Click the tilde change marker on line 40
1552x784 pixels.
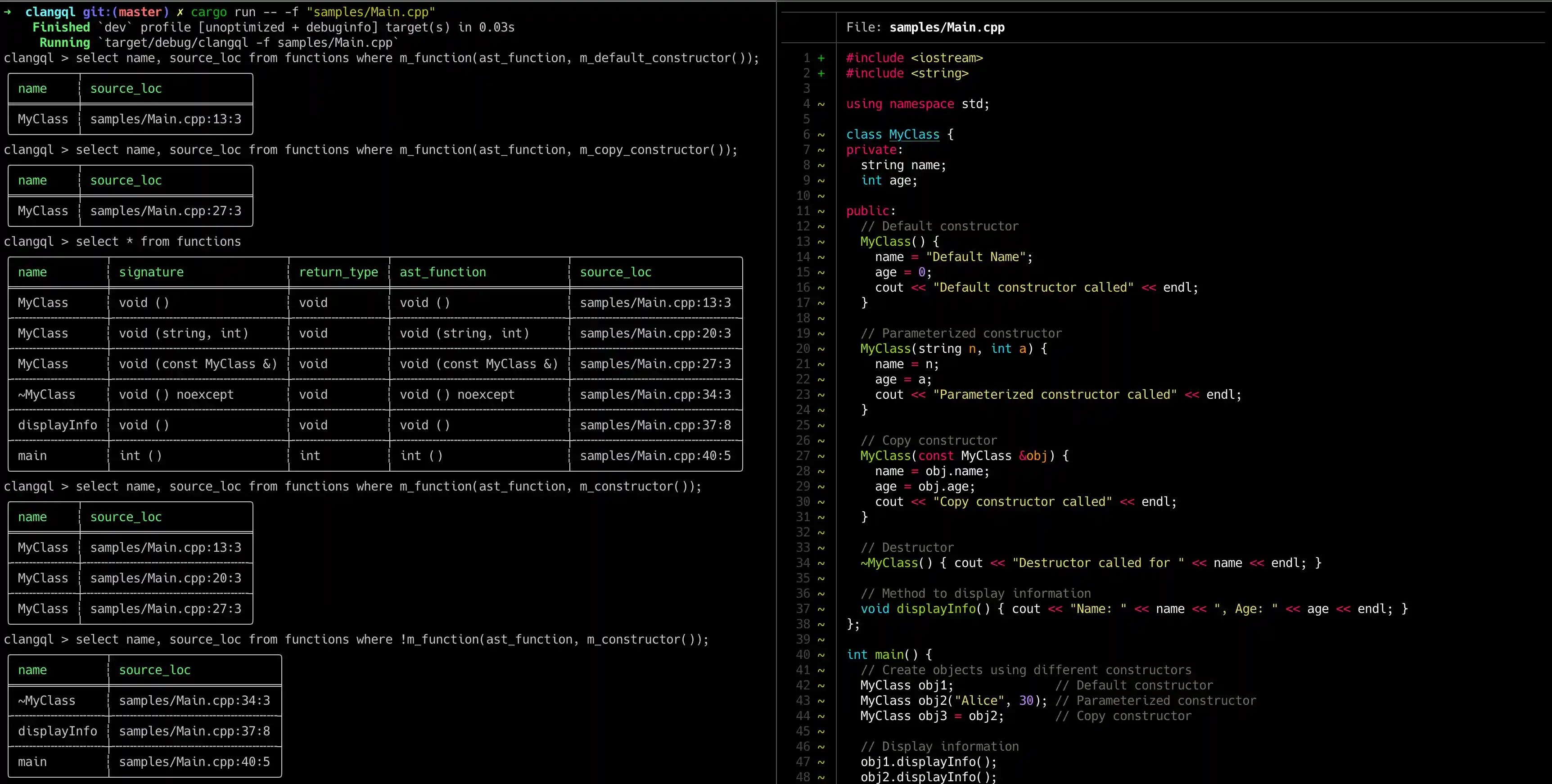click(x=821, y=654)
